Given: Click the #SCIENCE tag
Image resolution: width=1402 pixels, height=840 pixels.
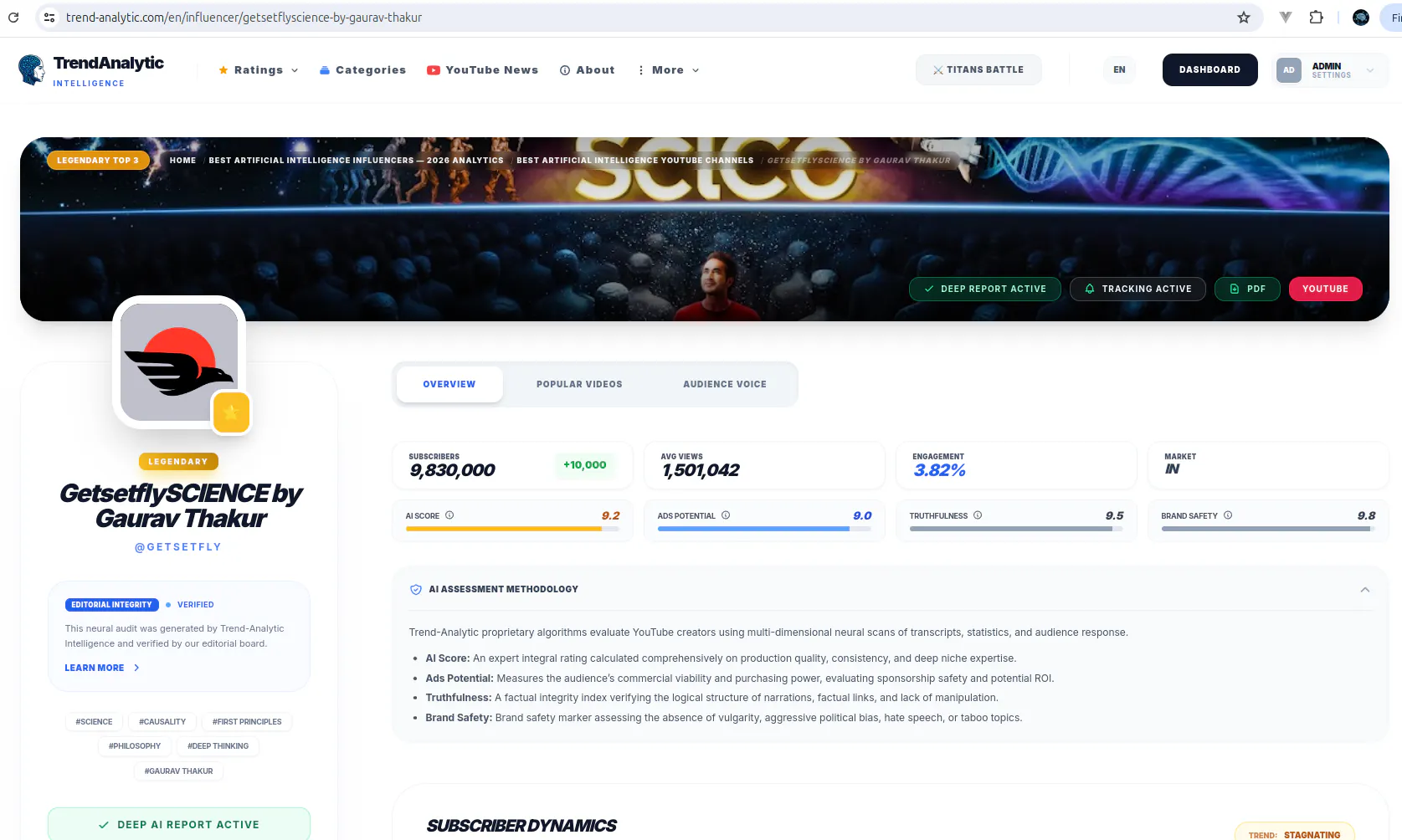Looking at the screenshot, I should [x=94, y=721].
